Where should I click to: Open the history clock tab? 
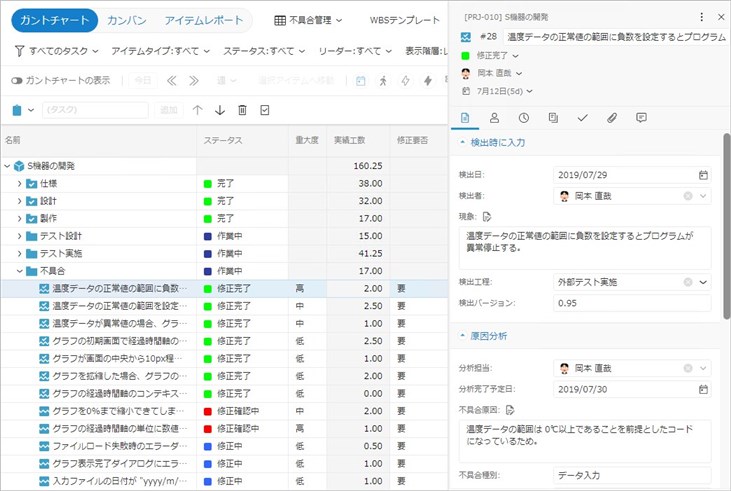click(524, 118)
